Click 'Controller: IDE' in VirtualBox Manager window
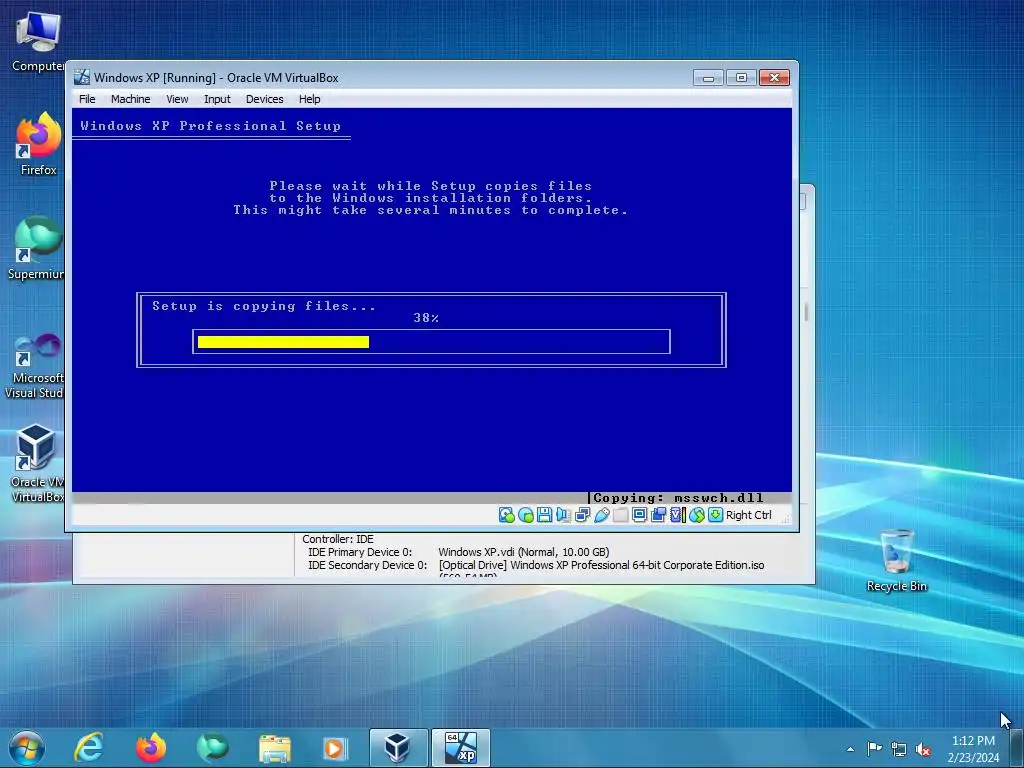Image resolution: width=1024 pixels, height=768 pixels. point(338,539)
